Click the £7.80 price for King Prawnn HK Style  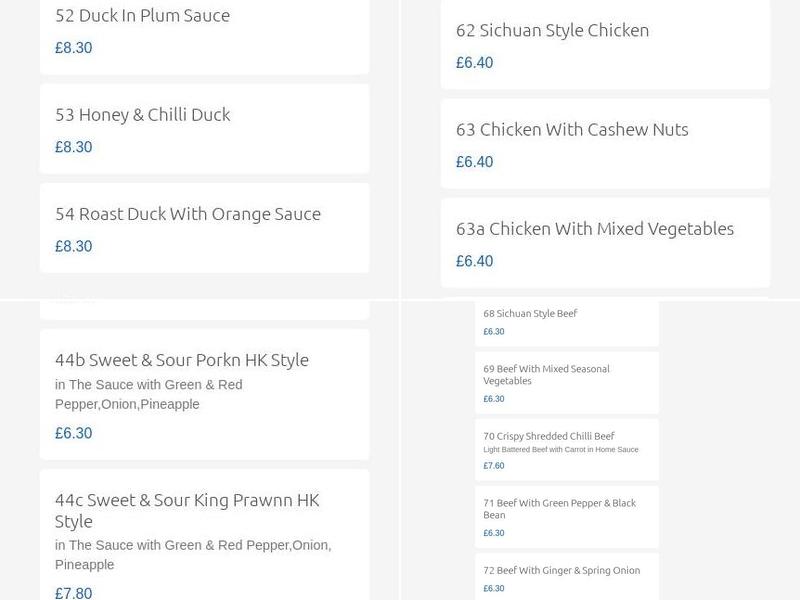coord(72,592)
